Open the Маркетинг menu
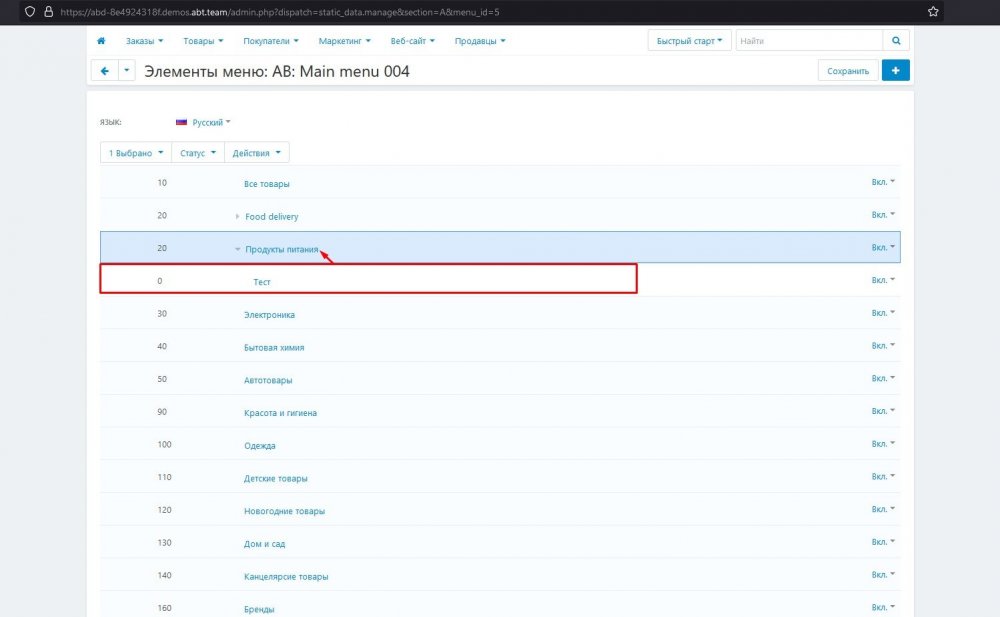 tap(344, 41)
